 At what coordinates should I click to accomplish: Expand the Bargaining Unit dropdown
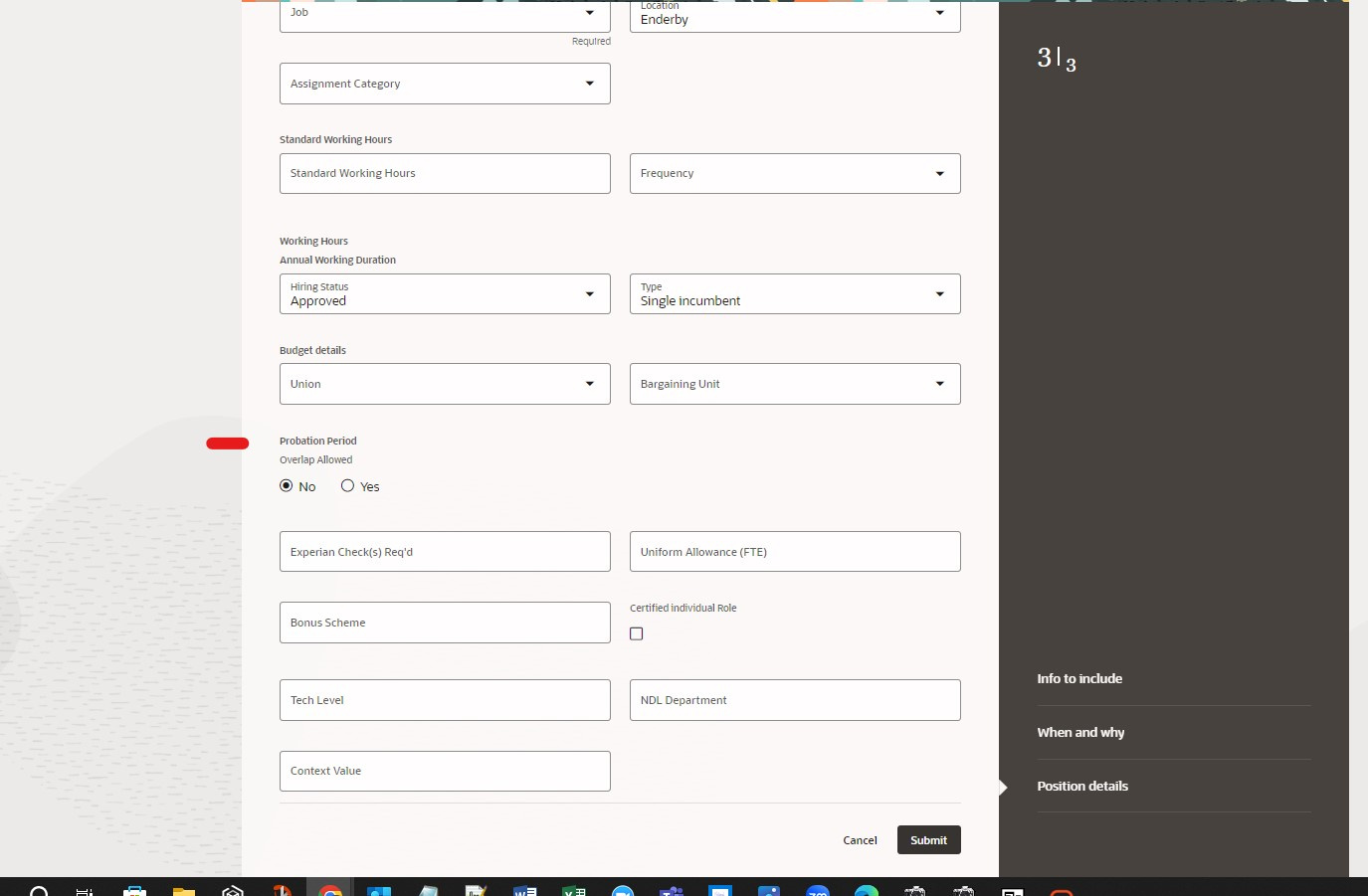795,384
